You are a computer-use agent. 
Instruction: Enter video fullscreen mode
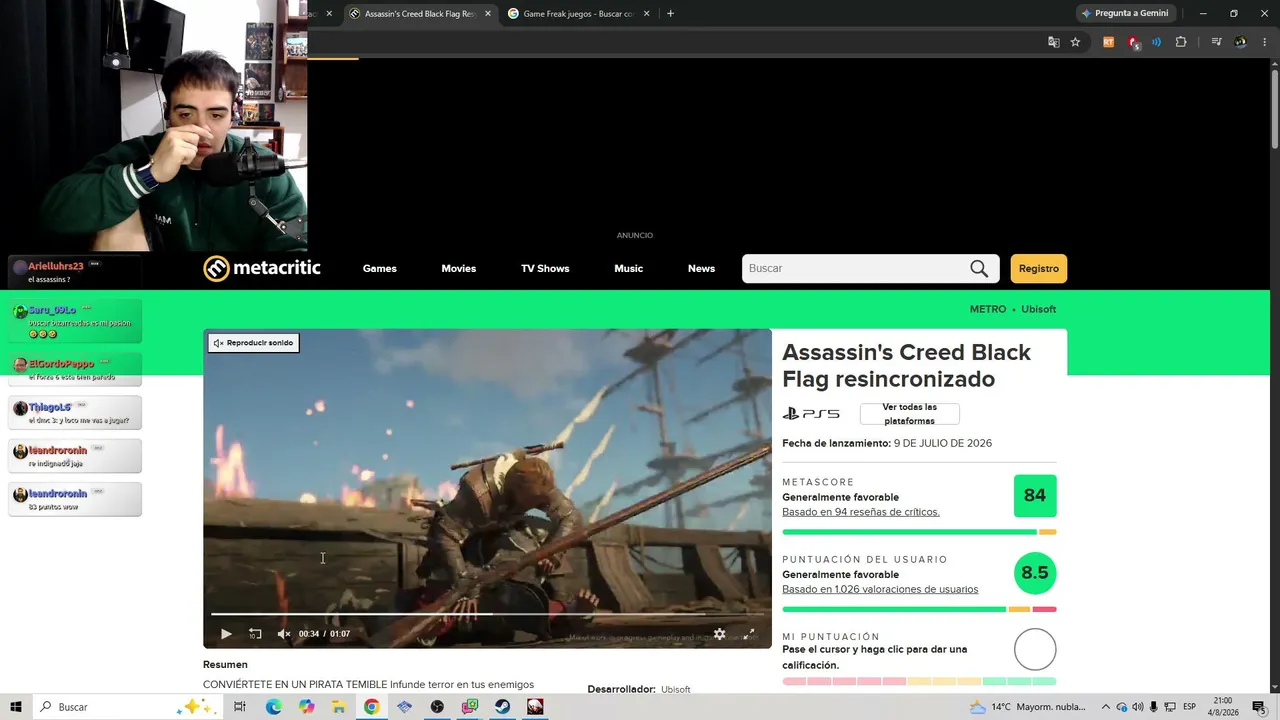[748, 634]
